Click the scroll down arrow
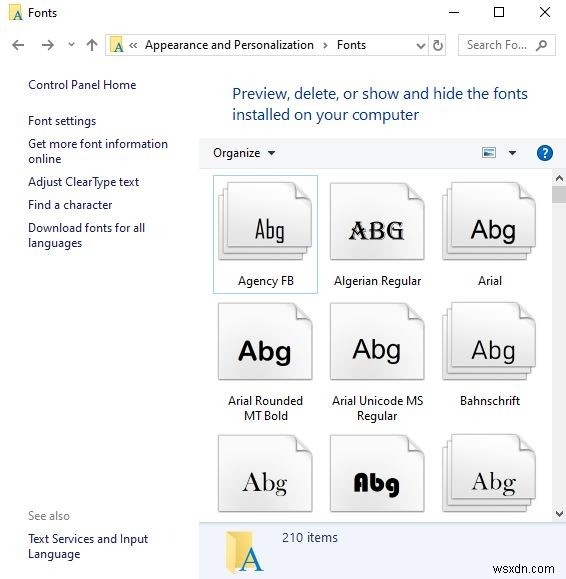The image size is (566, 579). coord(559,514)
